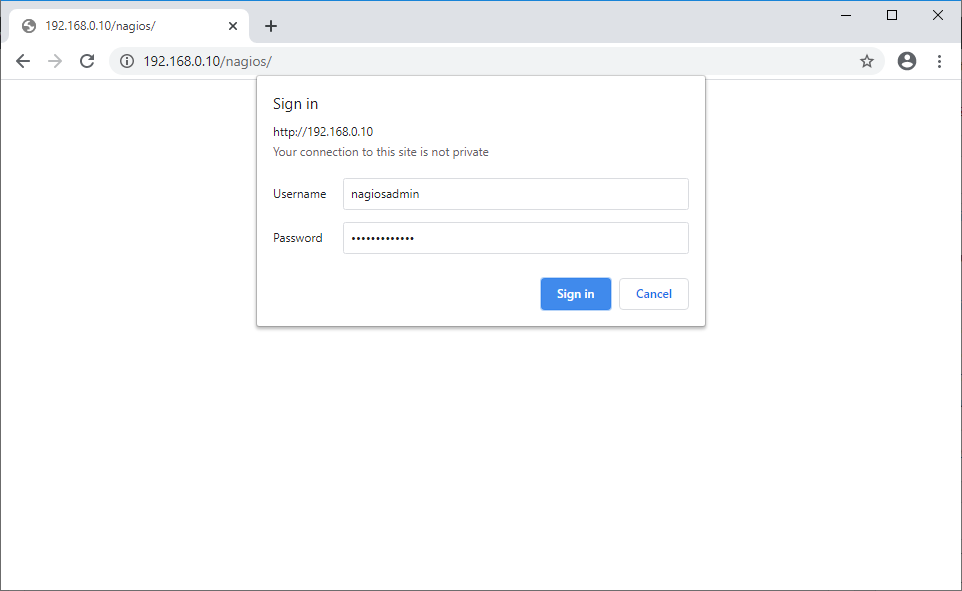Click the blue Sign in button

click(575, 294)
